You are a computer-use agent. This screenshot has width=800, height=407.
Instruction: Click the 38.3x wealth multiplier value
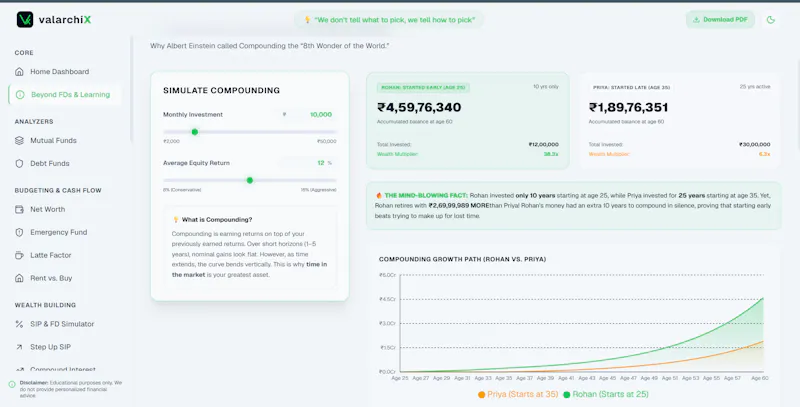[x=551, y=154]
